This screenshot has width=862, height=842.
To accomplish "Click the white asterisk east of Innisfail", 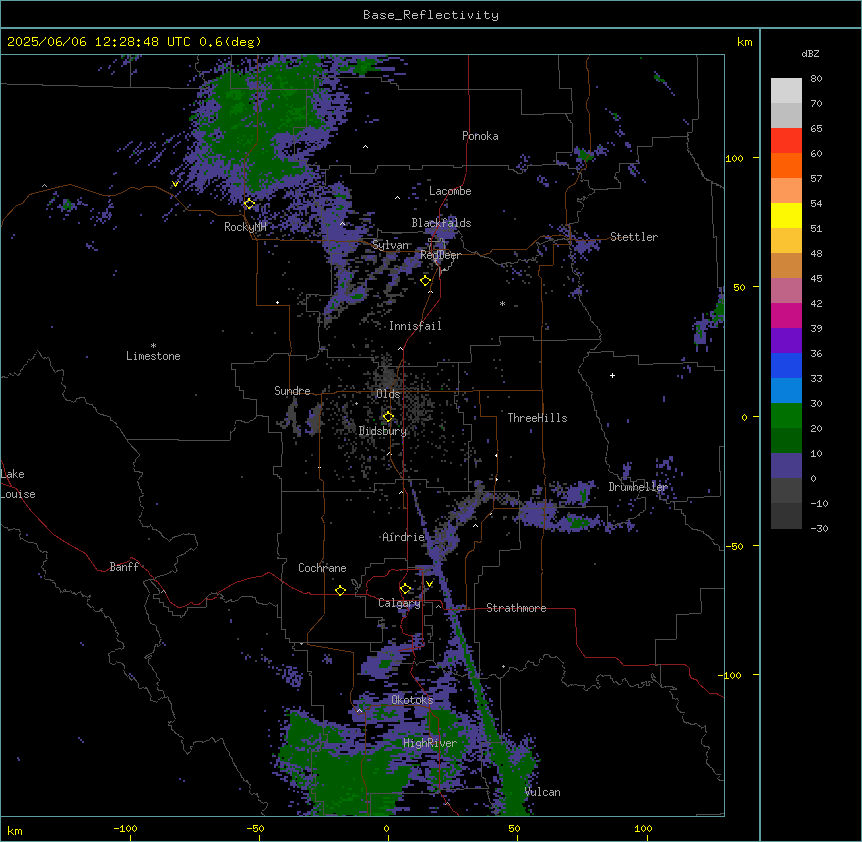I will click(x=502, y=303).
